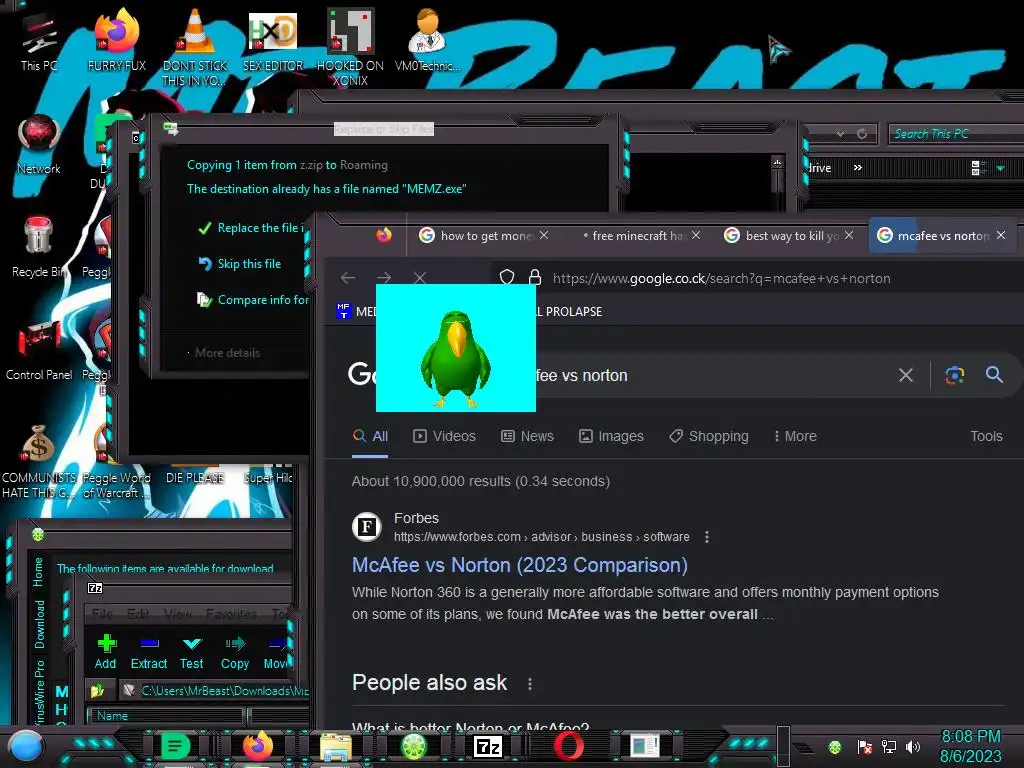Open Shopping search filter
The width and height of the screenshot is (1024, 768).
pyautogui.click(x=709, y=436)
